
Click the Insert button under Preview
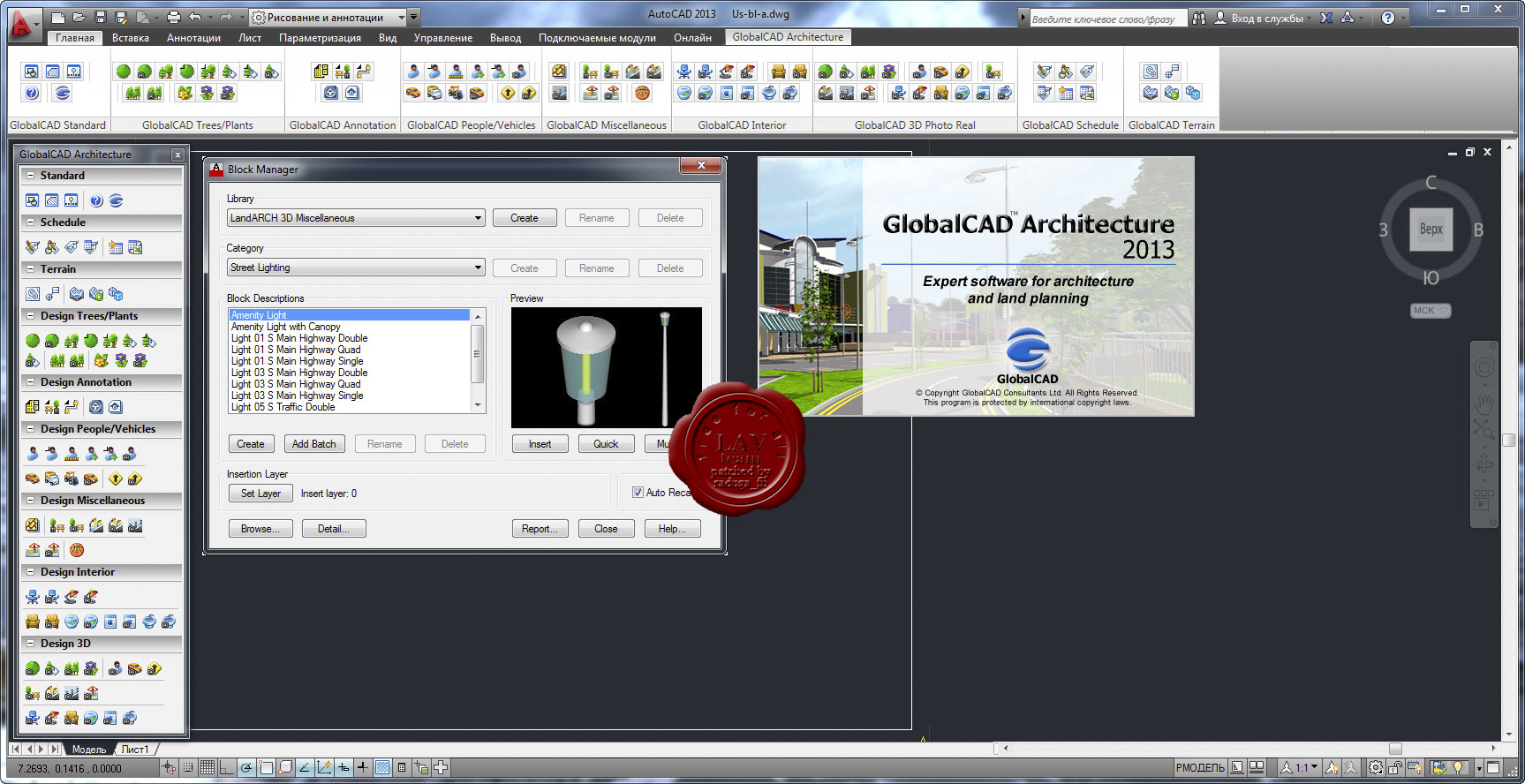(540, 444)
